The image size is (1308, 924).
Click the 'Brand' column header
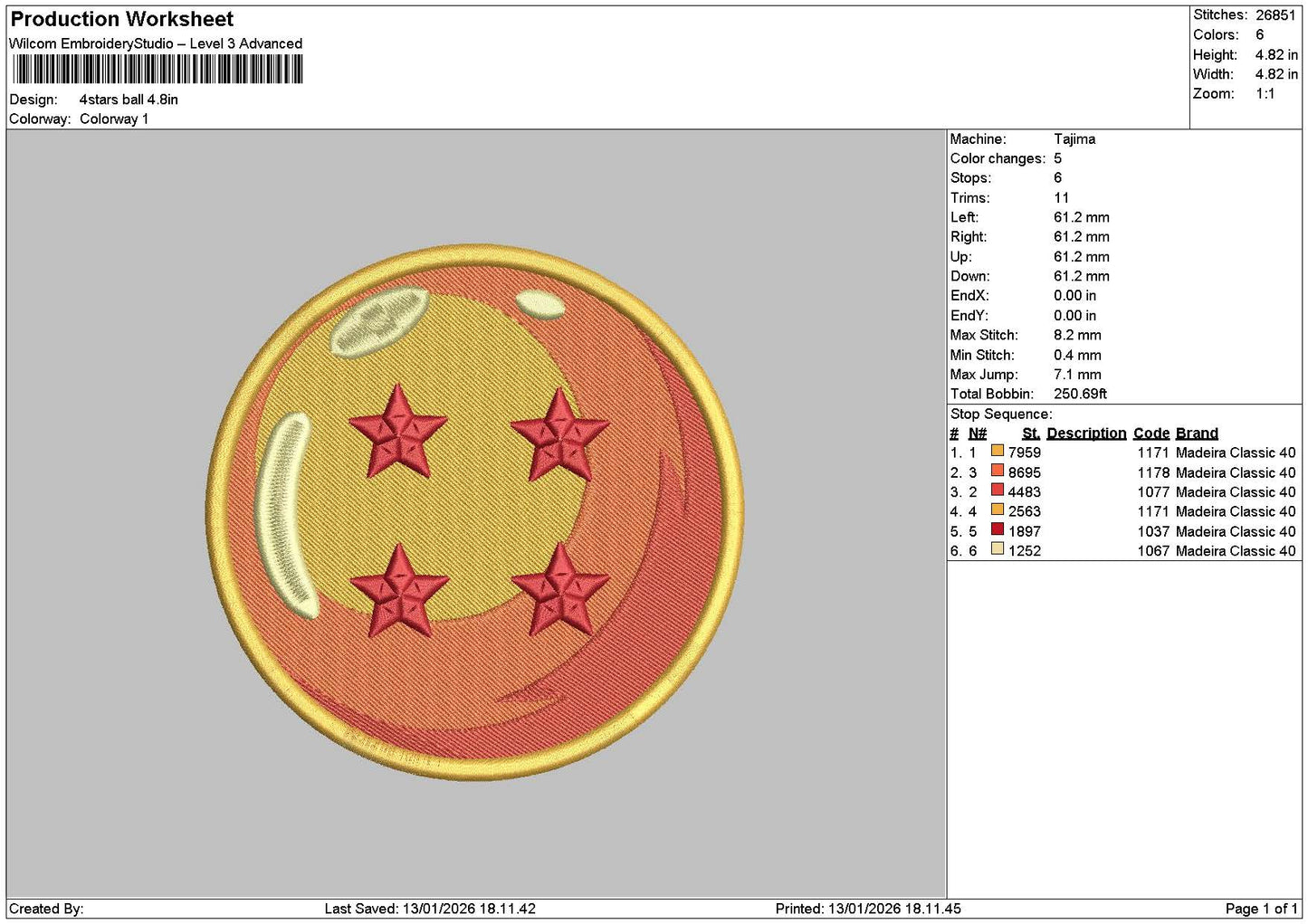point(1197,433)
